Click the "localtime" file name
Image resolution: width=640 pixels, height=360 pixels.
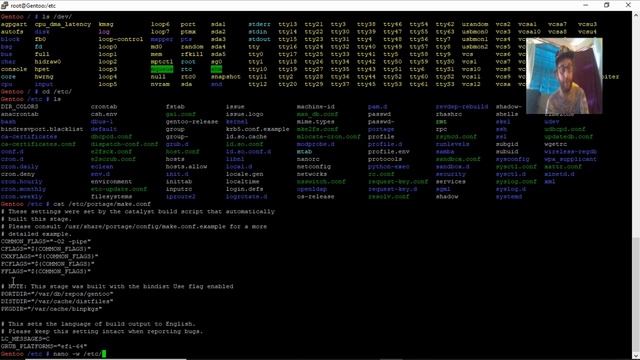point(242,181)
